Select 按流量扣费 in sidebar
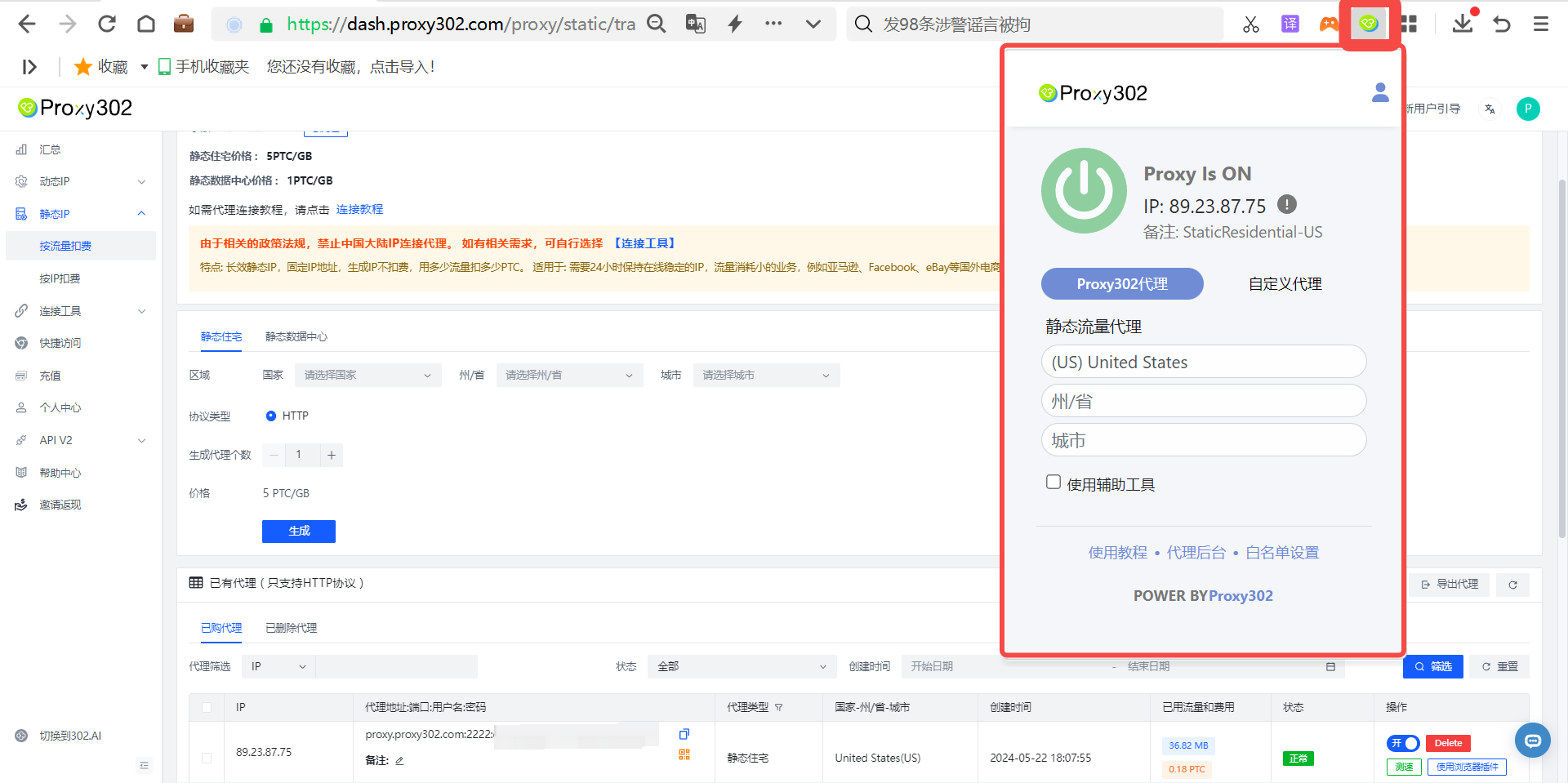Viewport: 1568px width, 783px height. 81,246
